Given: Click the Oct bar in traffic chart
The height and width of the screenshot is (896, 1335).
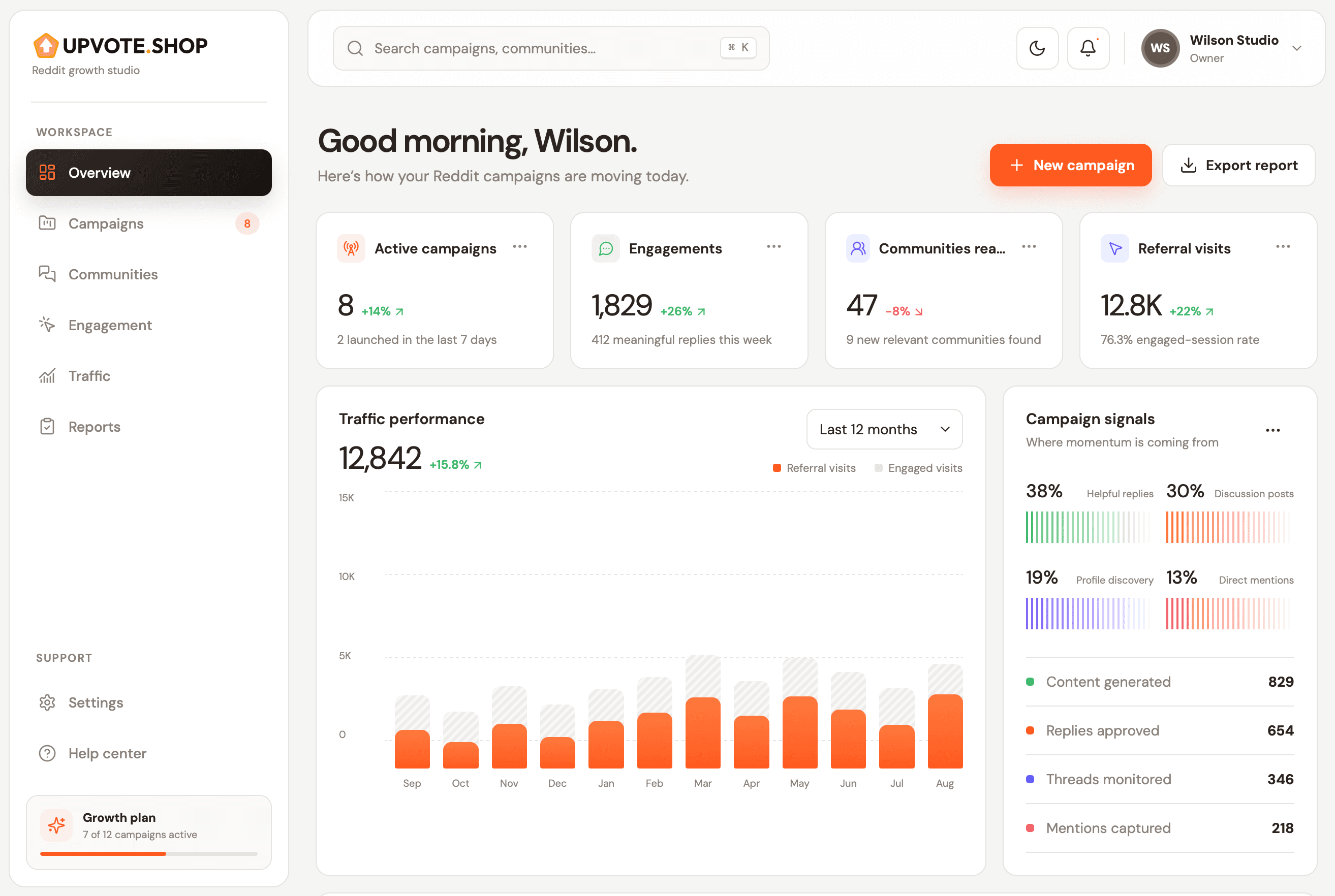Looking at the screenshot, I should point(461,740).
